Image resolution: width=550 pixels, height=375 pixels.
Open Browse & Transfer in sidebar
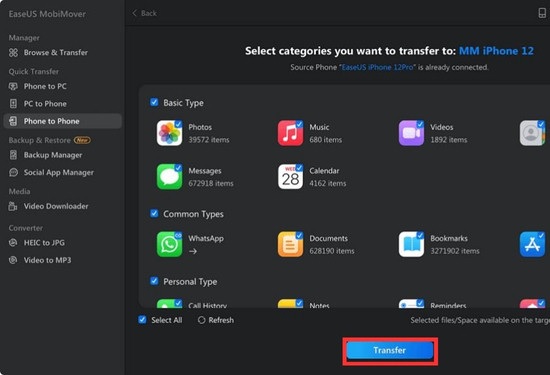62,53
